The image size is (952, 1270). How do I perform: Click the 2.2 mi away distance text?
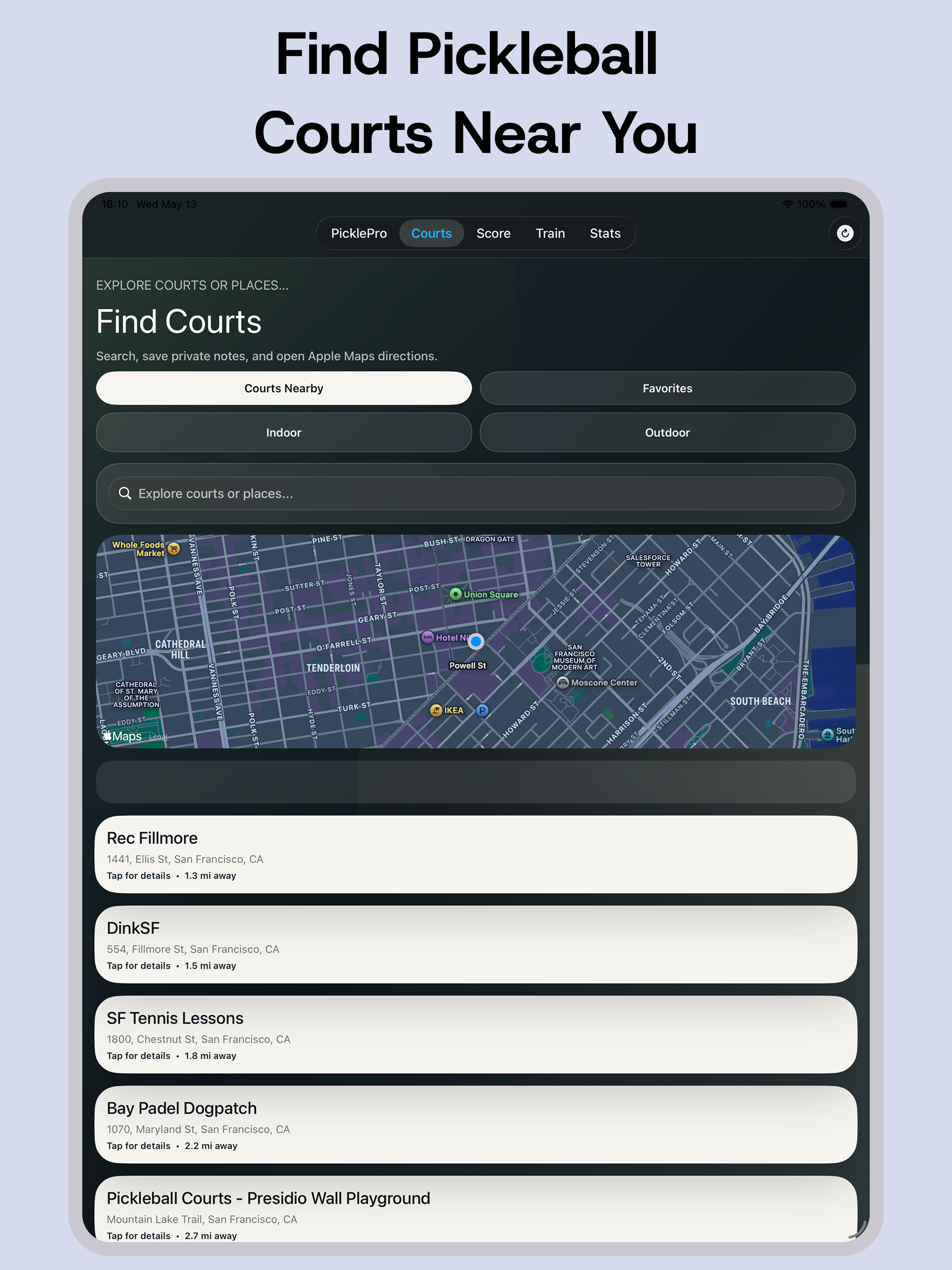click(211, 1146)
